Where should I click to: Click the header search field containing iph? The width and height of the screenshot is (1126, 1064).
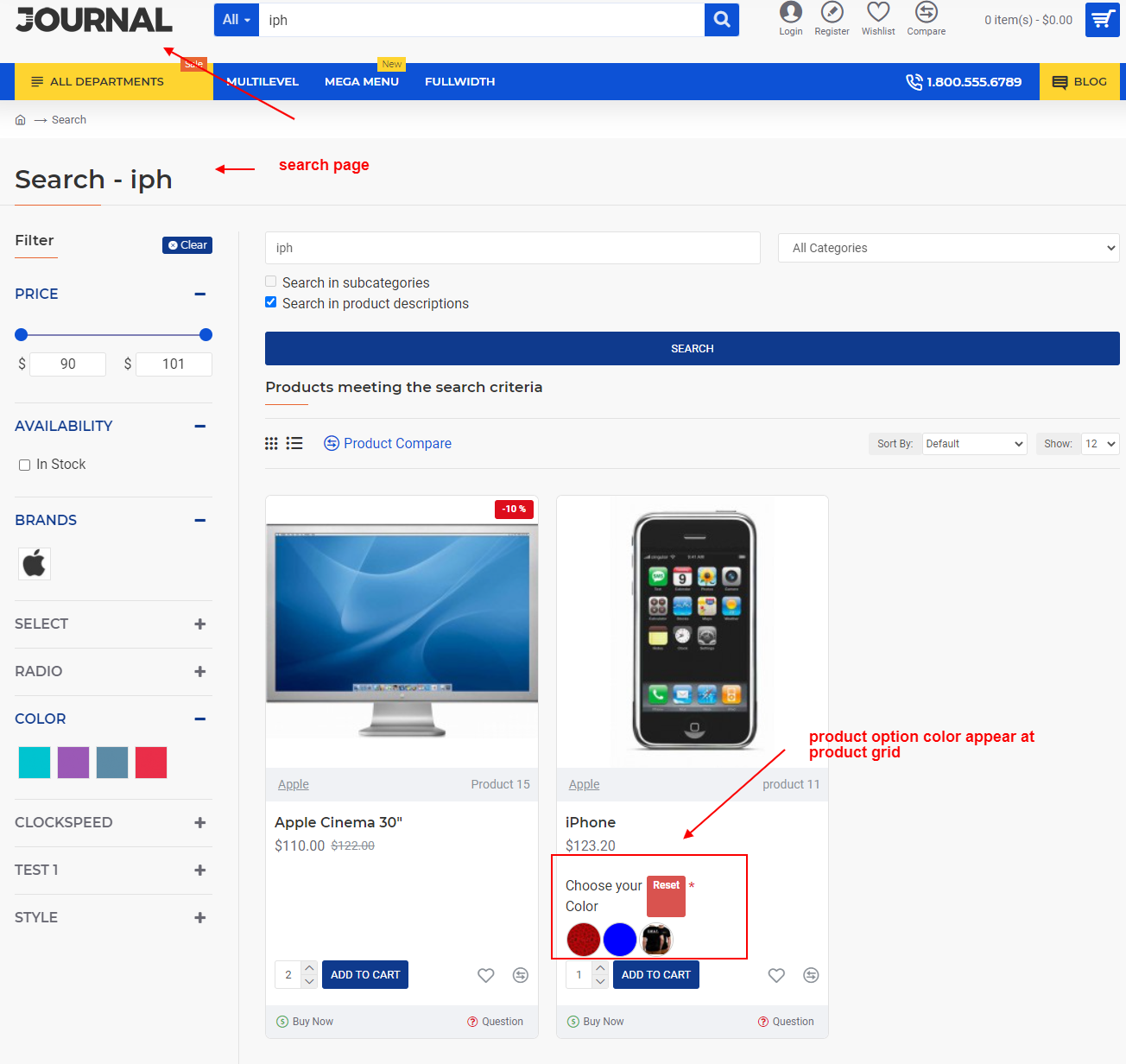pos(482,20)
